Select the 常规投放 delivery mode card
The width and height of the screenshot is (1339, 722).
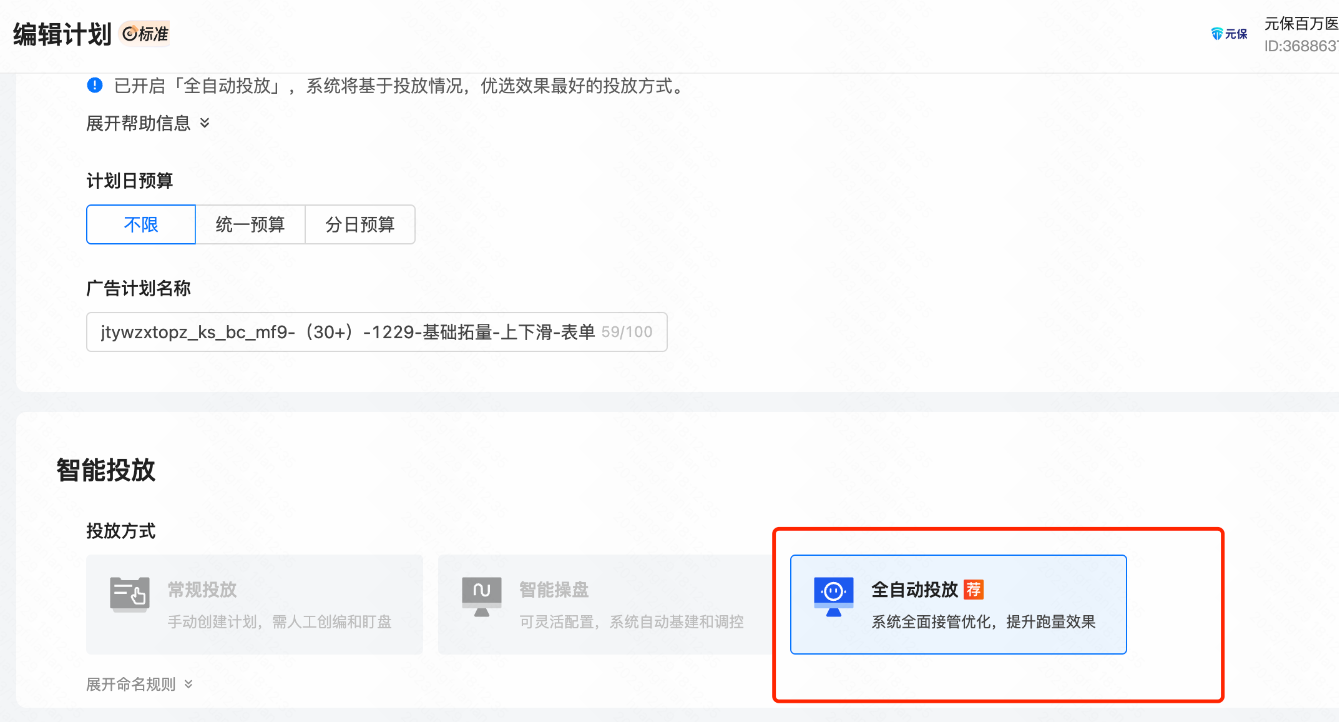tap(254, 604)
